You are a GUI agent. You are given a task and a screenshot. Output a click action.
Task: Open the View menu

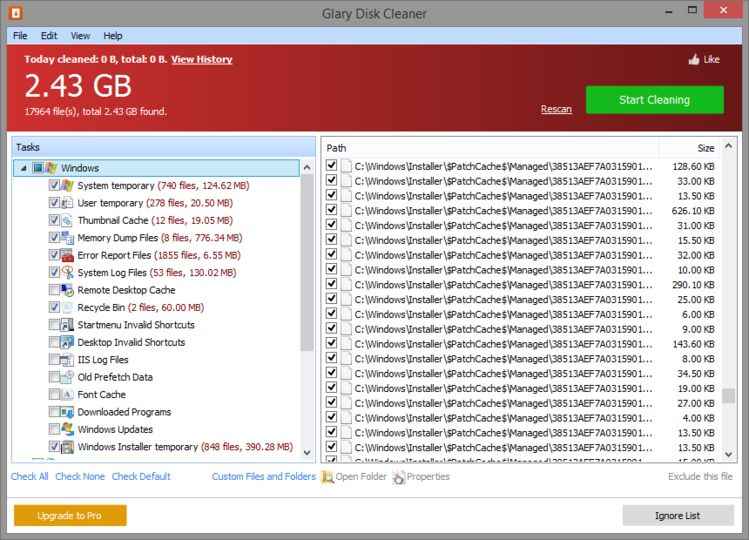point(80,35)
